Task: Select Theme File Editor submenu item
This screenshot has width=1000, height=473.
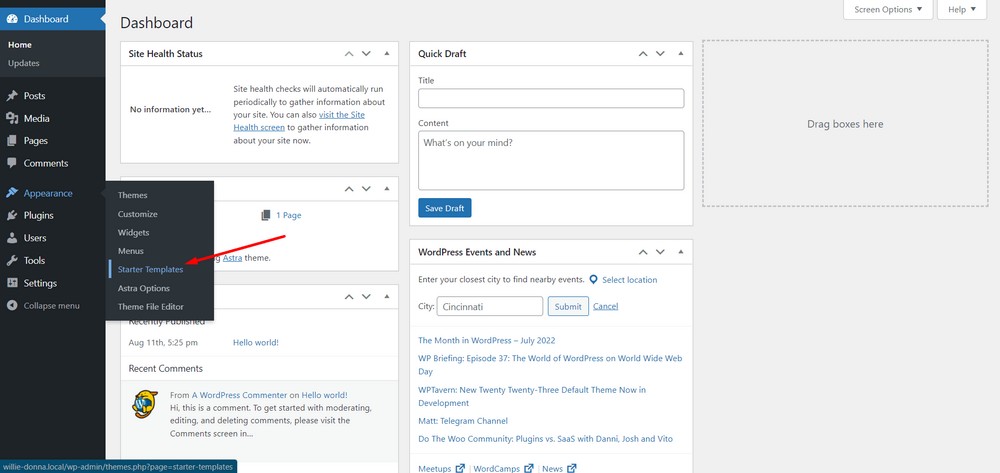Action: (x=151, y=307)
